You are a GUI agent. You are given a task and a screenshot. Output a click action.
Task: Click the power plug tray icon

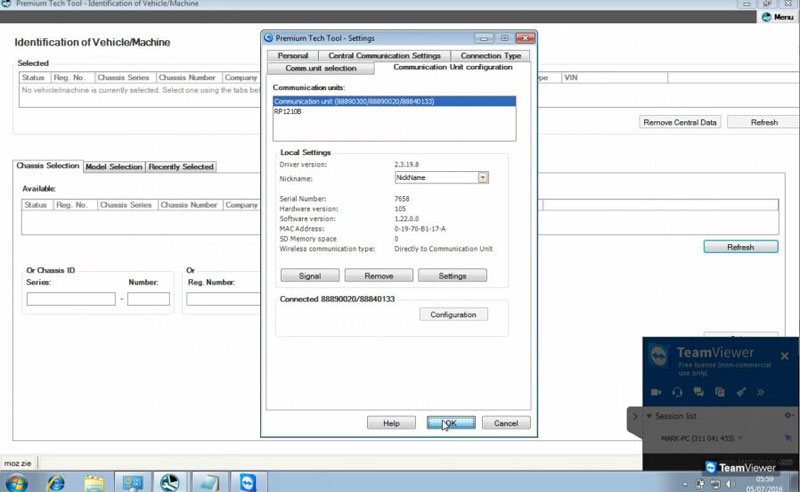701,484
